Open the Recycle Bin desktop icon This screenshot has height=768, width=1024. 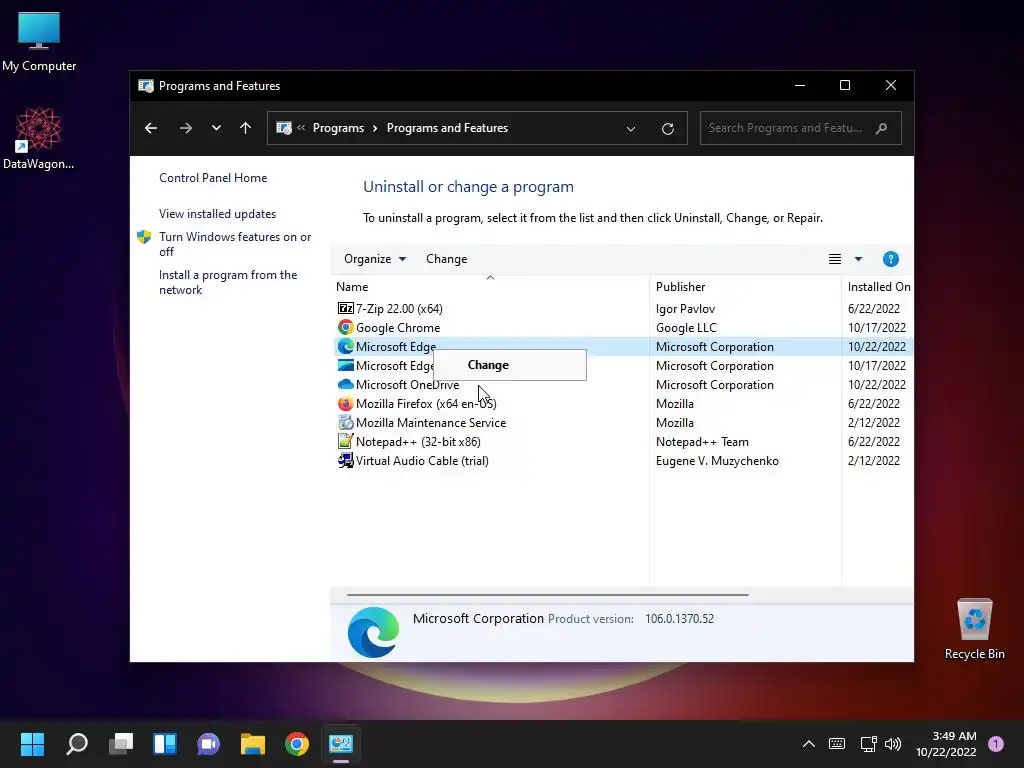tap(974, 628)
